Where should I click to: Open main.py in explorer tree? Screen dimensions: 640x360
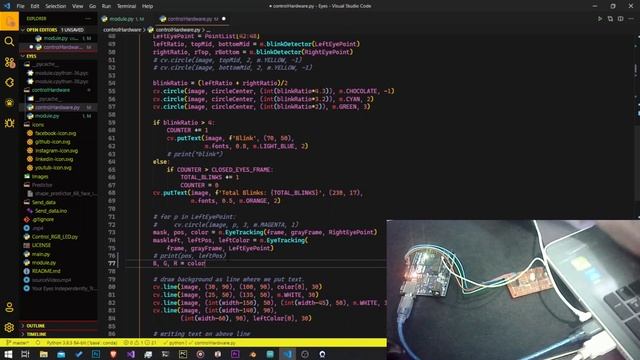click(58, 254)
